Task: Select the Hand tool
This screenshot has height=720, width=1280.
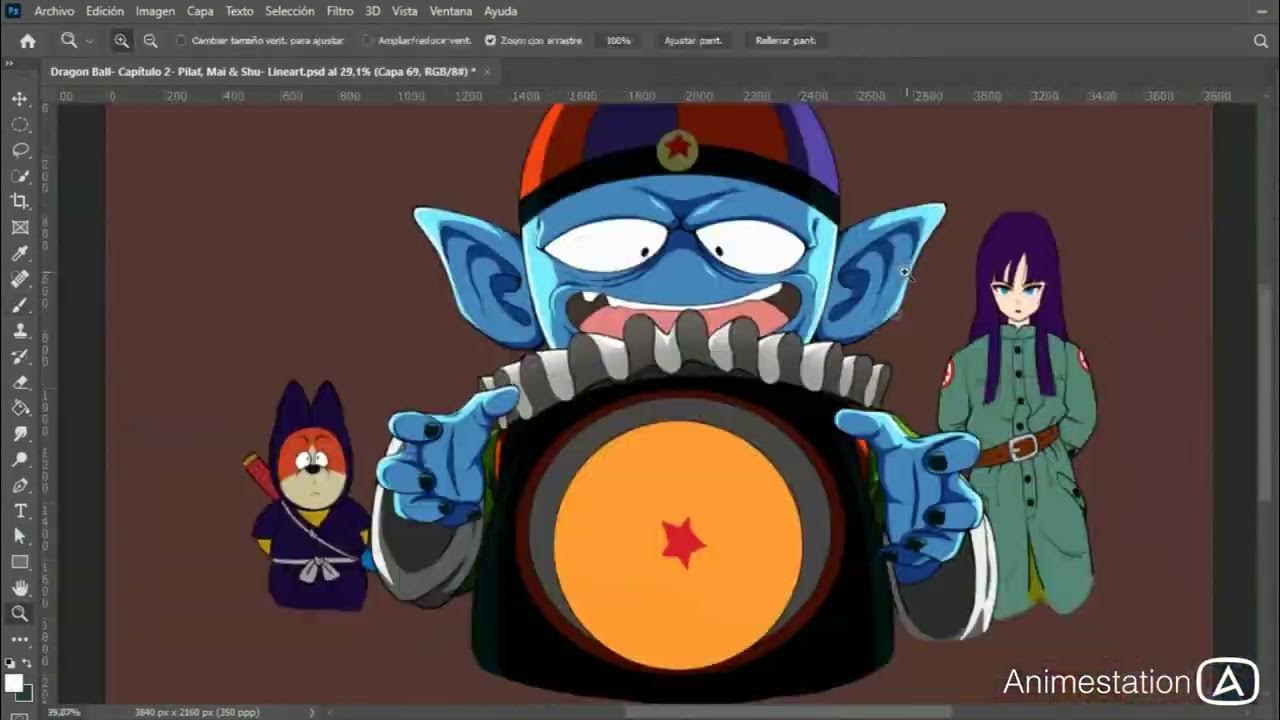Action: point(20,588)
